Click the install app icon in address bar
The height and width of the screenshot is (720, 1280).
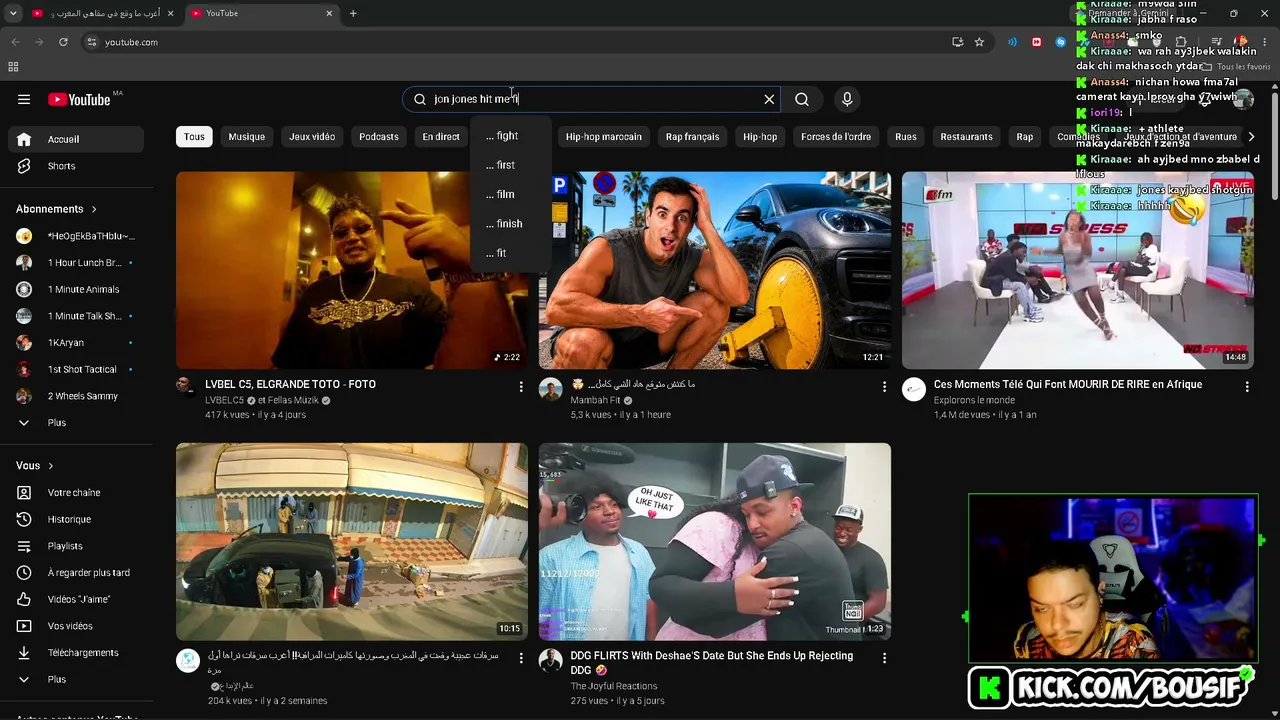(x=957, y=42)
